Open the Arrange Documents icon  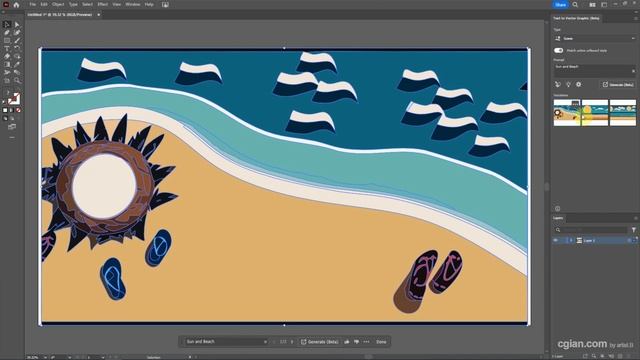(592, 4)
